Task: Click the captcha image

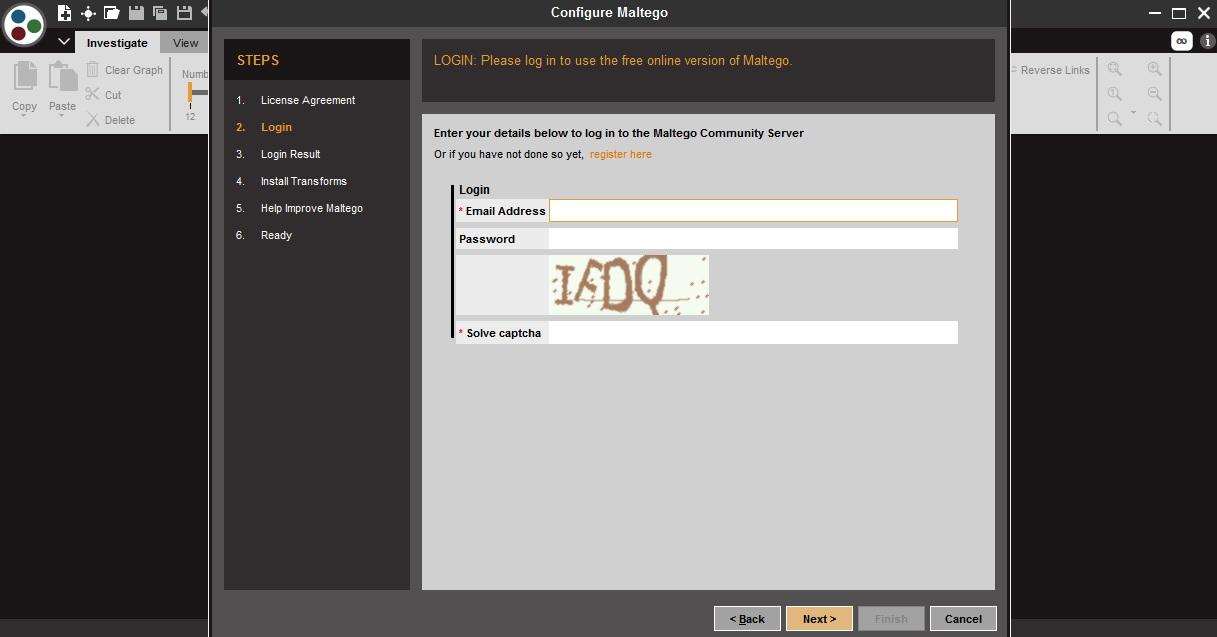Action: coord(629,285)
